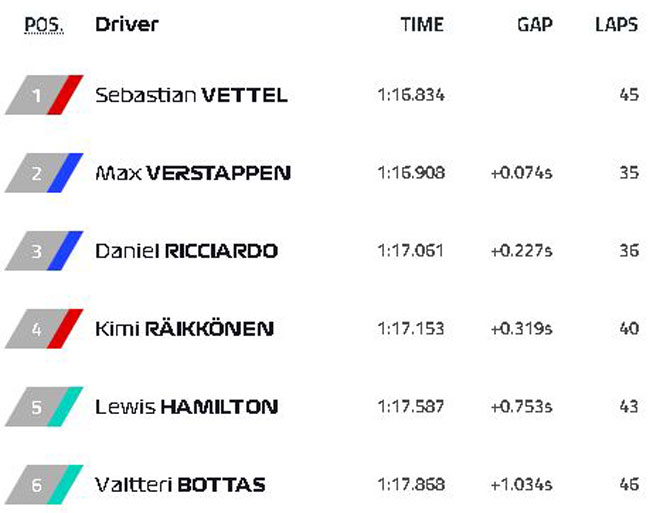Click Bottas's lap count 46
Image resolution: width=660 pixels, height=513 pixels.
(x=629, y=484)
